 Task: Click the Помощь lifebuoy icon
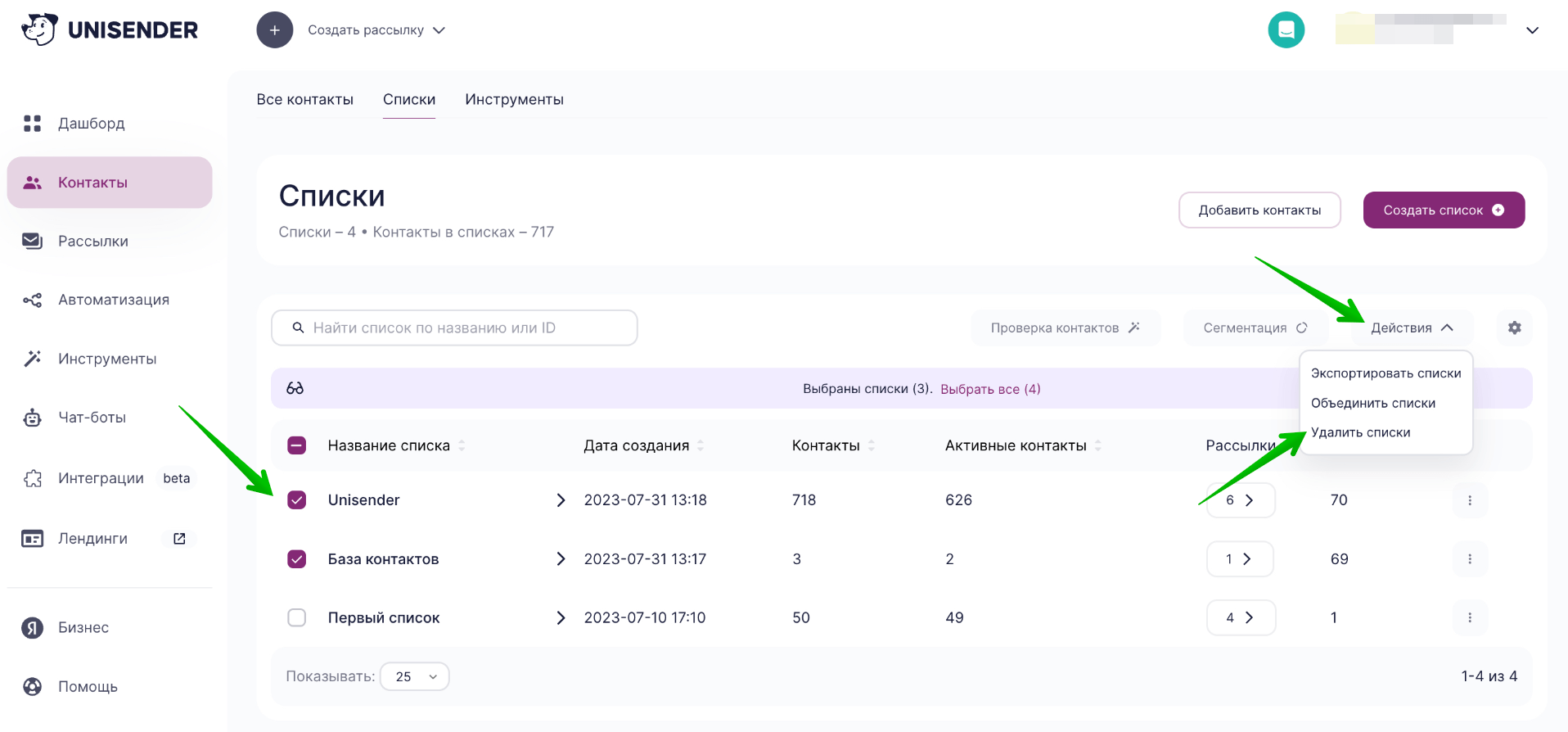coord(33,687)
